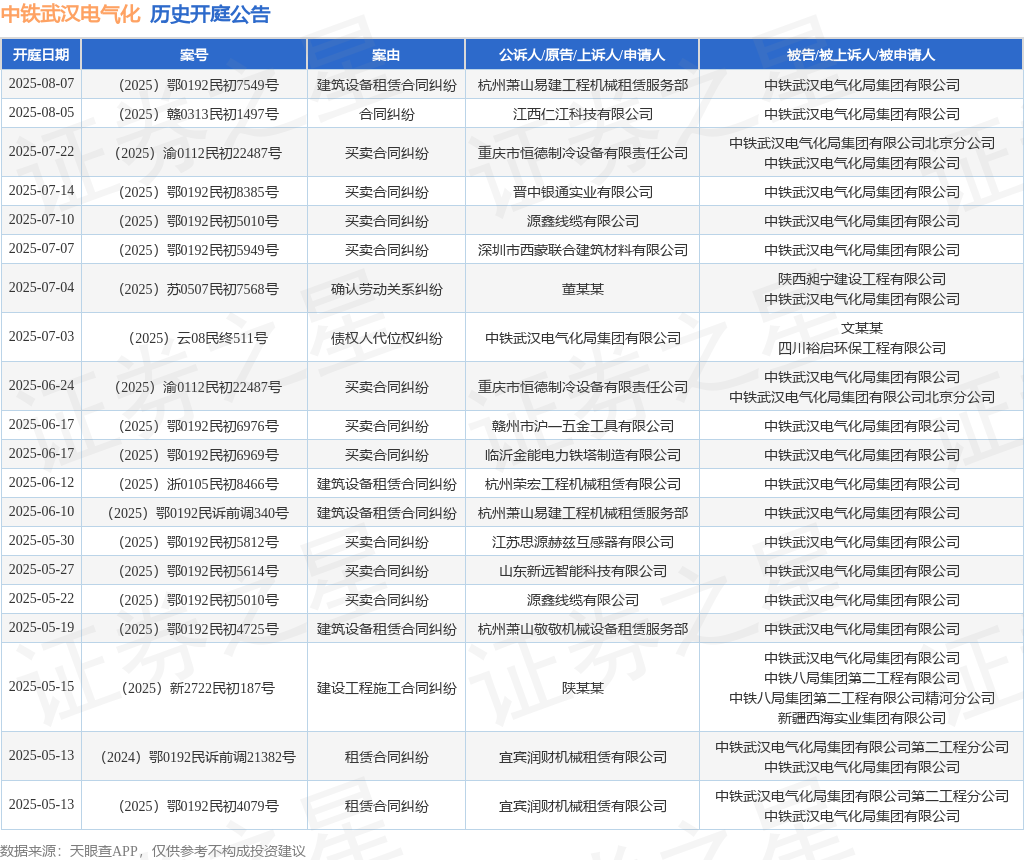Select date cell 2025-08-05
Image resolution: width=1024 pixels, height=860 pixels.
click(x=41, y=112)
